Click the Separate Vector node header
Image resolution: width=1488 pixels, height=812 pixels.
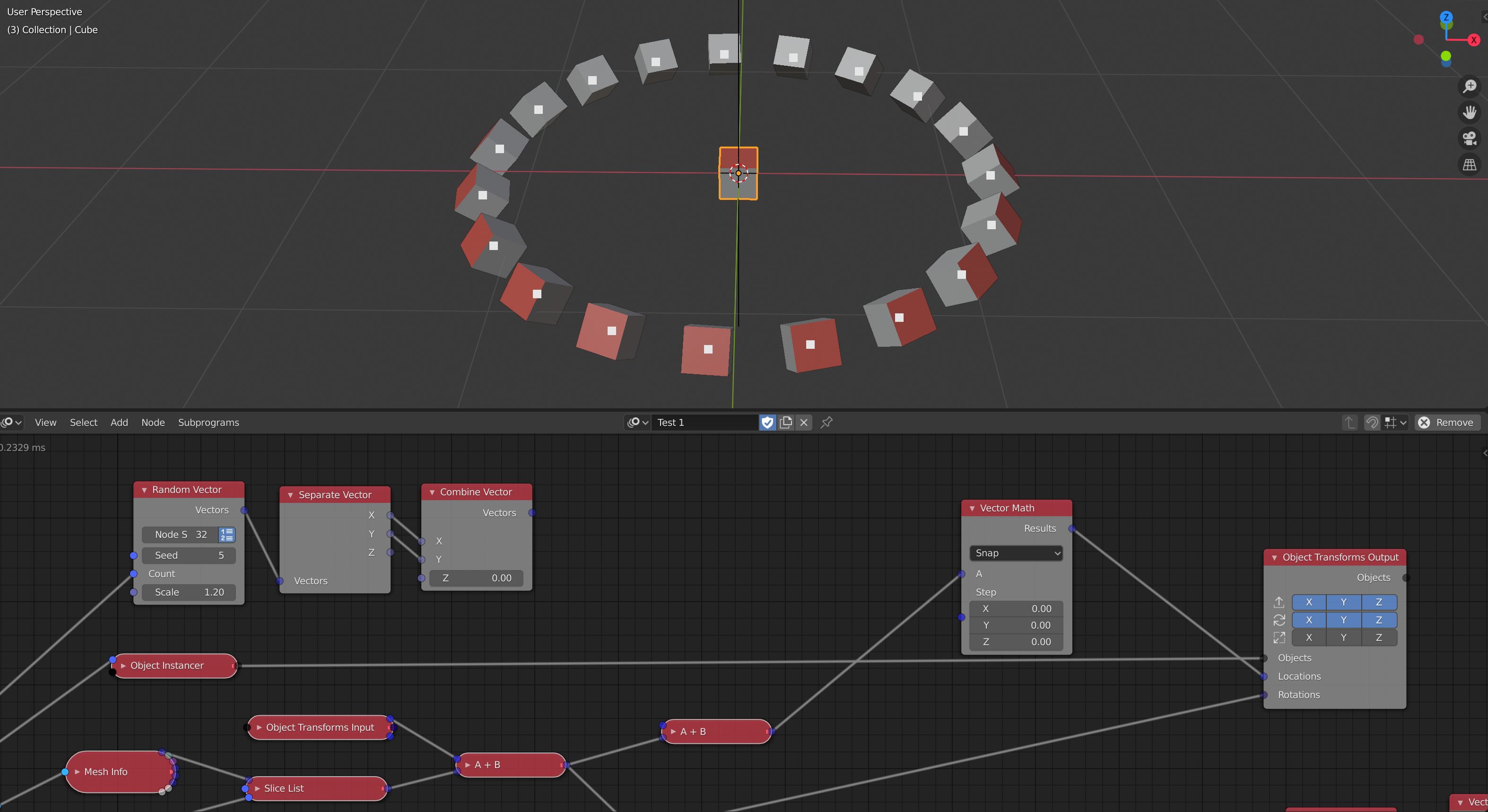point(334,492)
